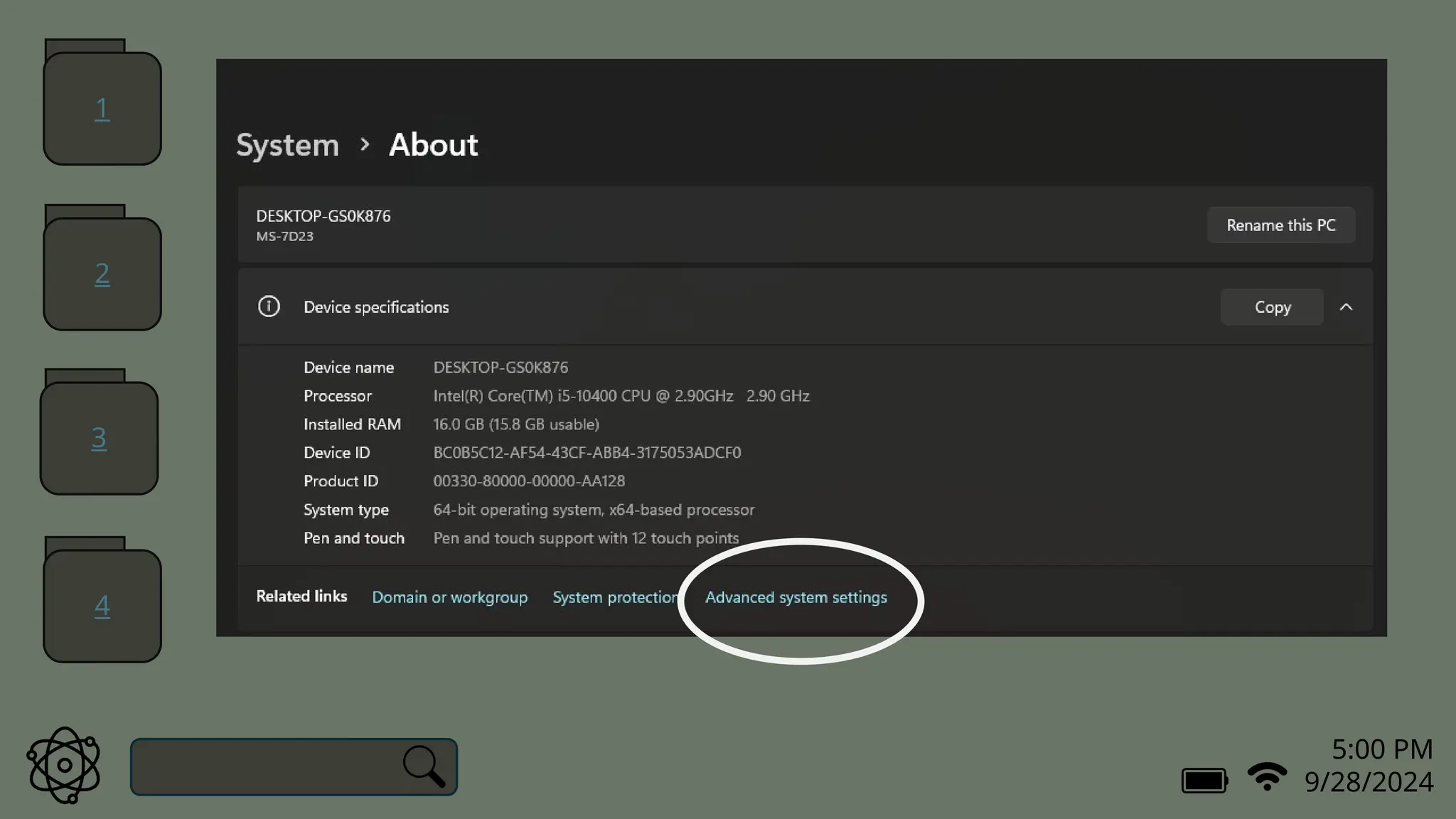1456x819 pixels.
Task: Open folder icon labeled 1
Action: pos(102,107)
